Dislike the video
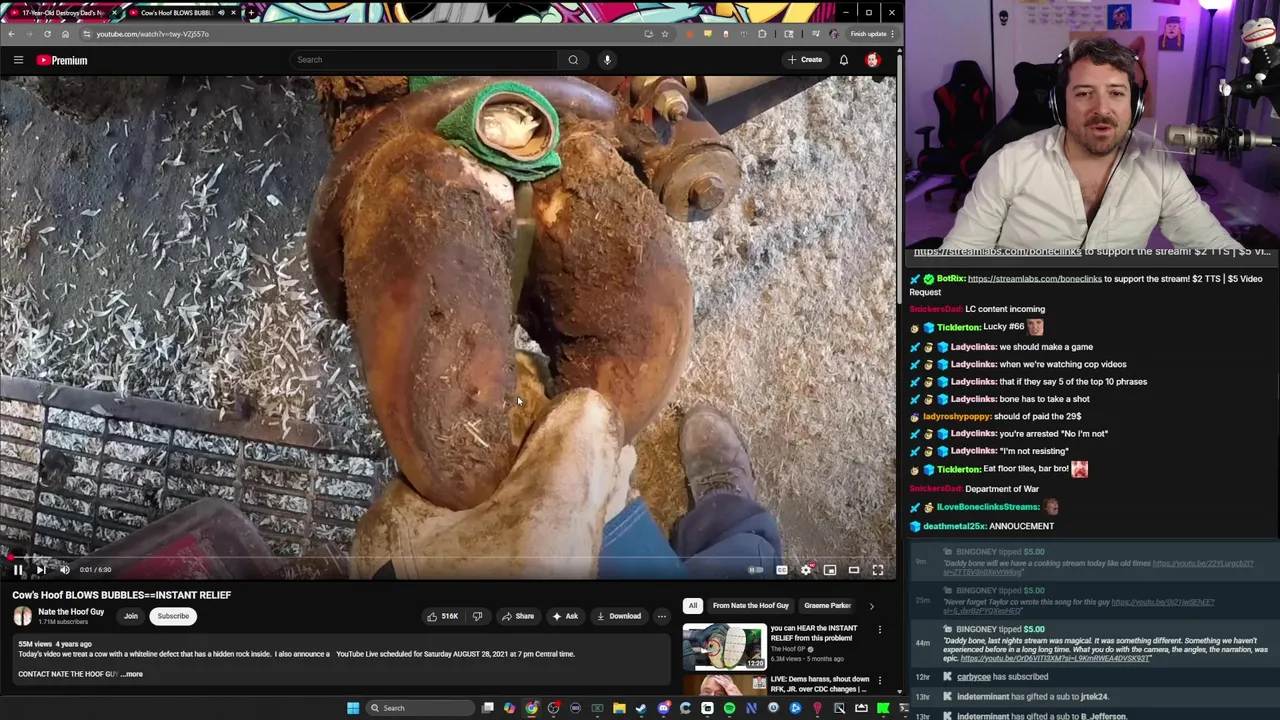 click(477, 616)
